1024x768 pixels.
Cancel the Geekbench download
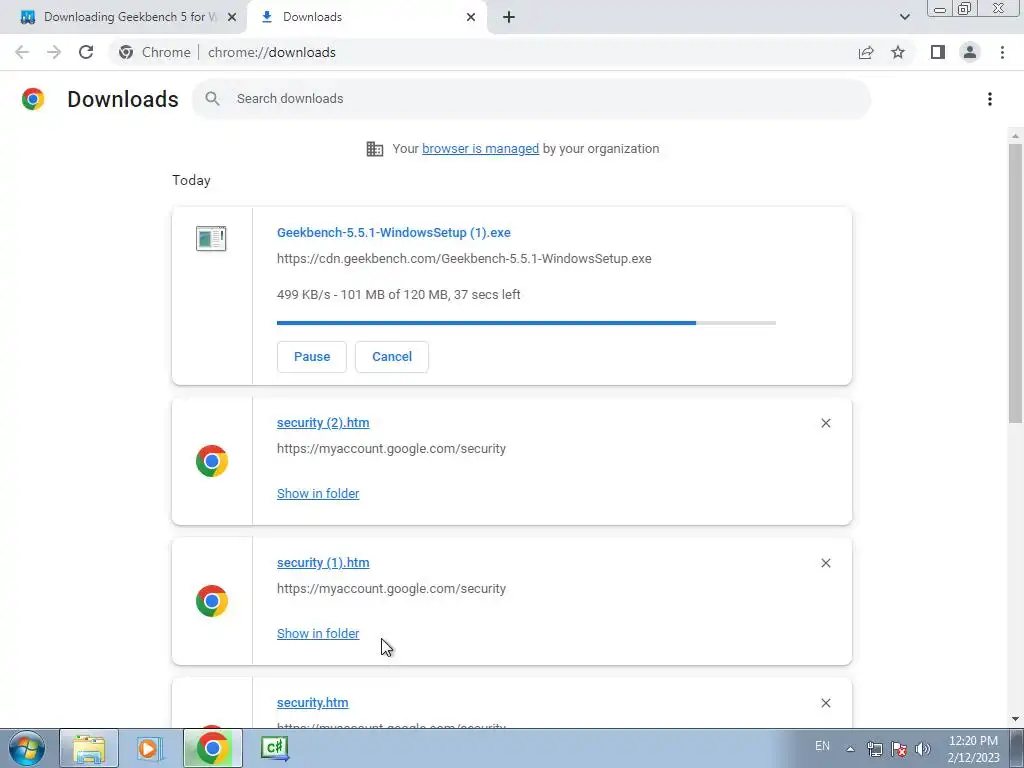point(392,357)
